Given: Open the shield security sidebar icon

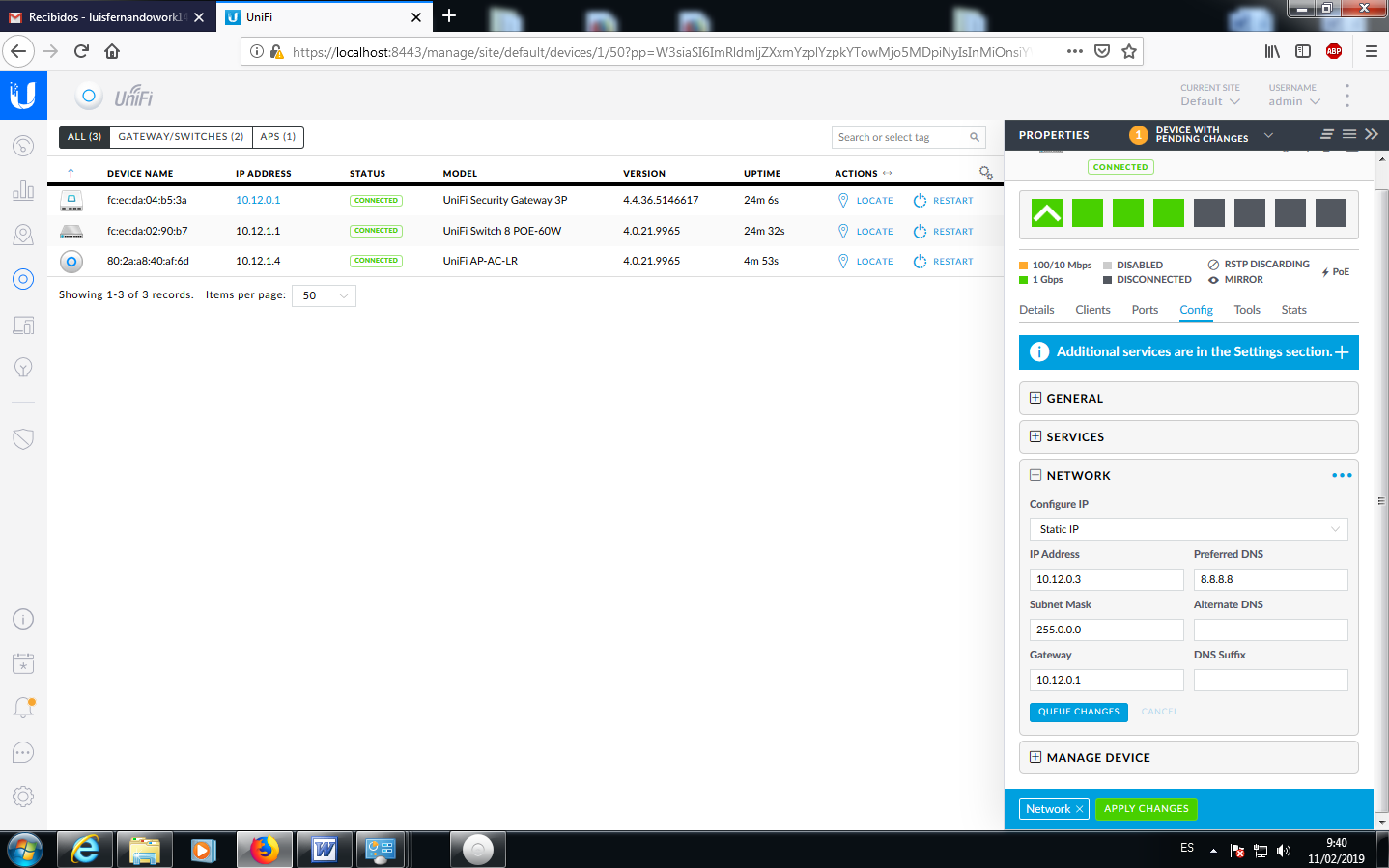Looking at the screenshot, I should [x=23, y=439].
